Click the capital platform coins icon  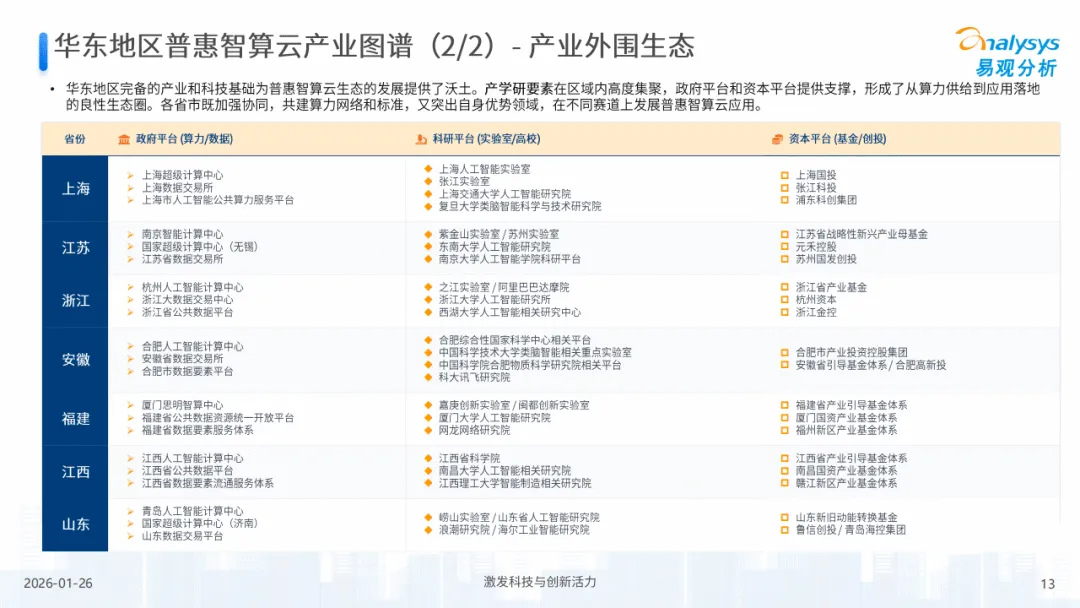[777, 139]
